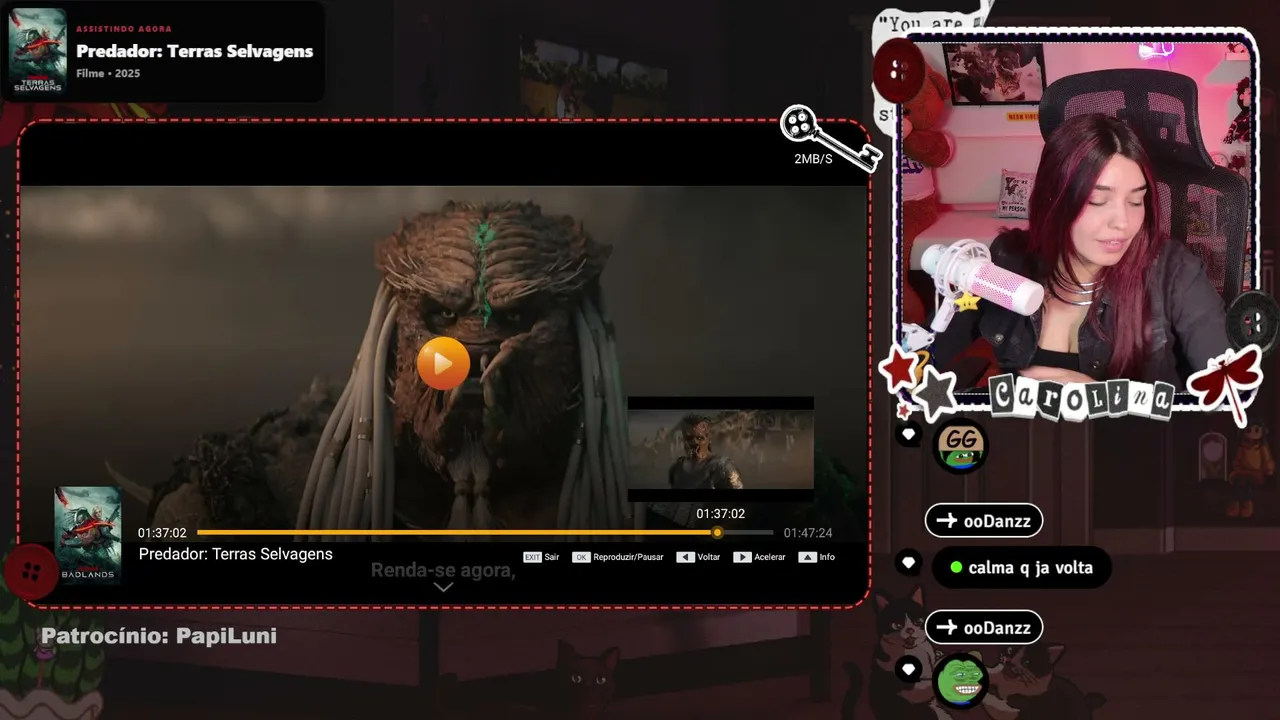Open the Badlands poster thumbnail in the player
The image size is (1280, 720).
pos(88,534)
